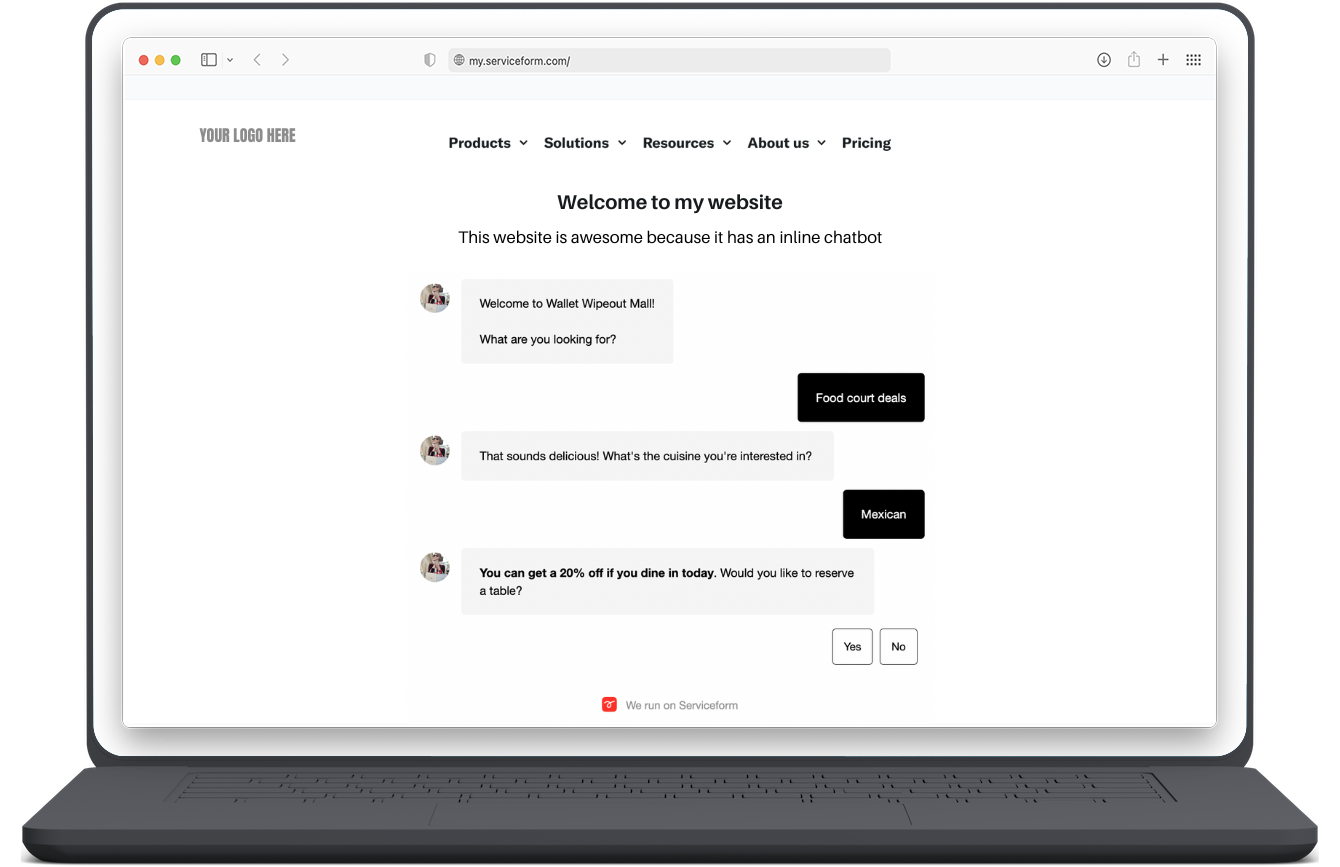Select the Food court deals reply
This screenshot has width=1340, height=867.
pyautogui.click(x=861, y=398)
